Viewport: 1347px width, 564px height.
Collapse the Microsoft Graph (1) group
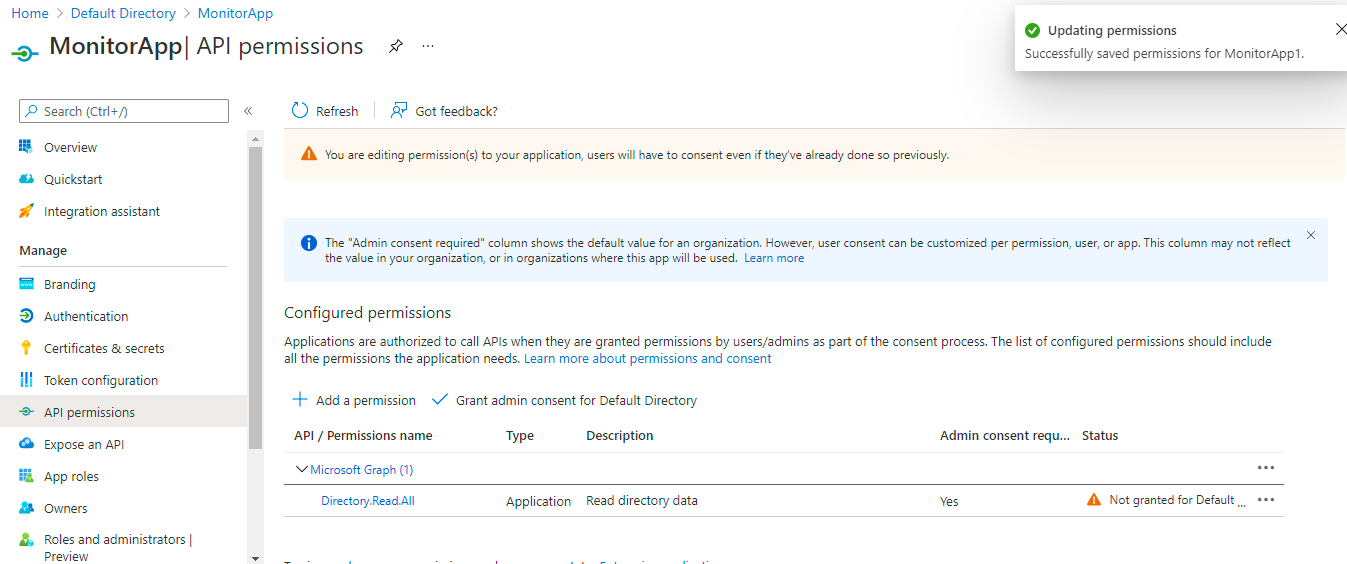pos(302,469)
